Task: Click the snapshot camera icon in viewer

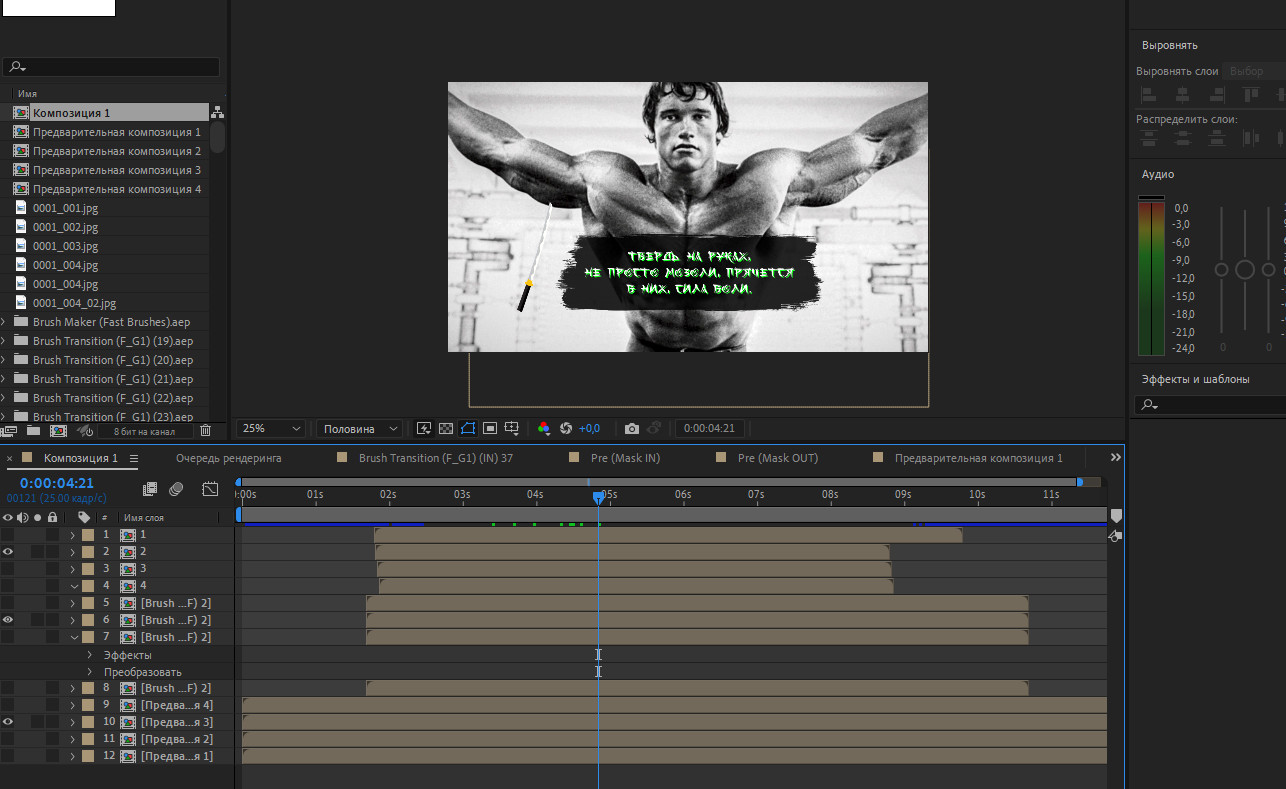Action: click(x=631, y=428)
